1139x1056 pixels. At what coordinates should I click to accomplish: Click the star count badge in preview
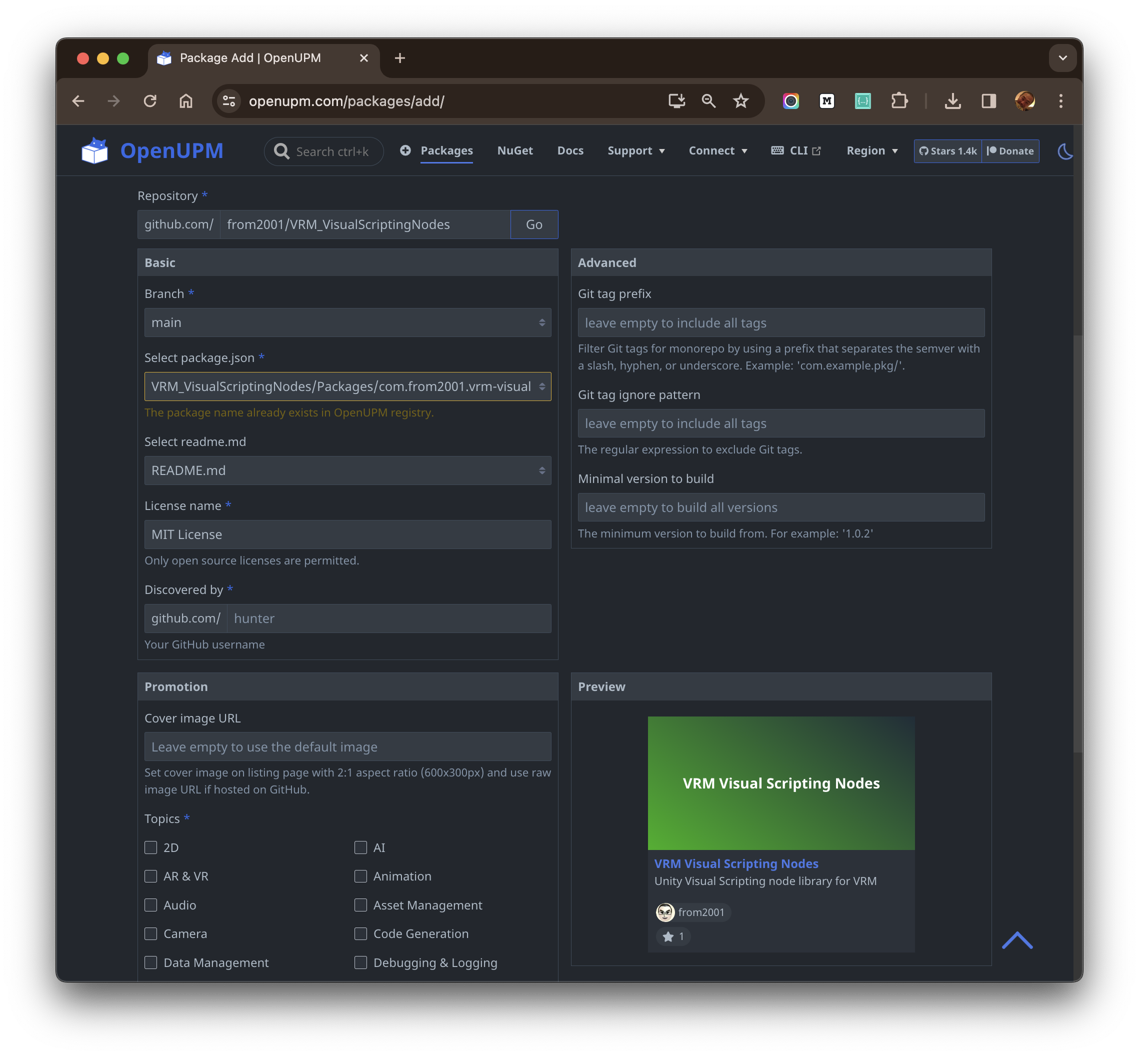click(x=673, y=937)
